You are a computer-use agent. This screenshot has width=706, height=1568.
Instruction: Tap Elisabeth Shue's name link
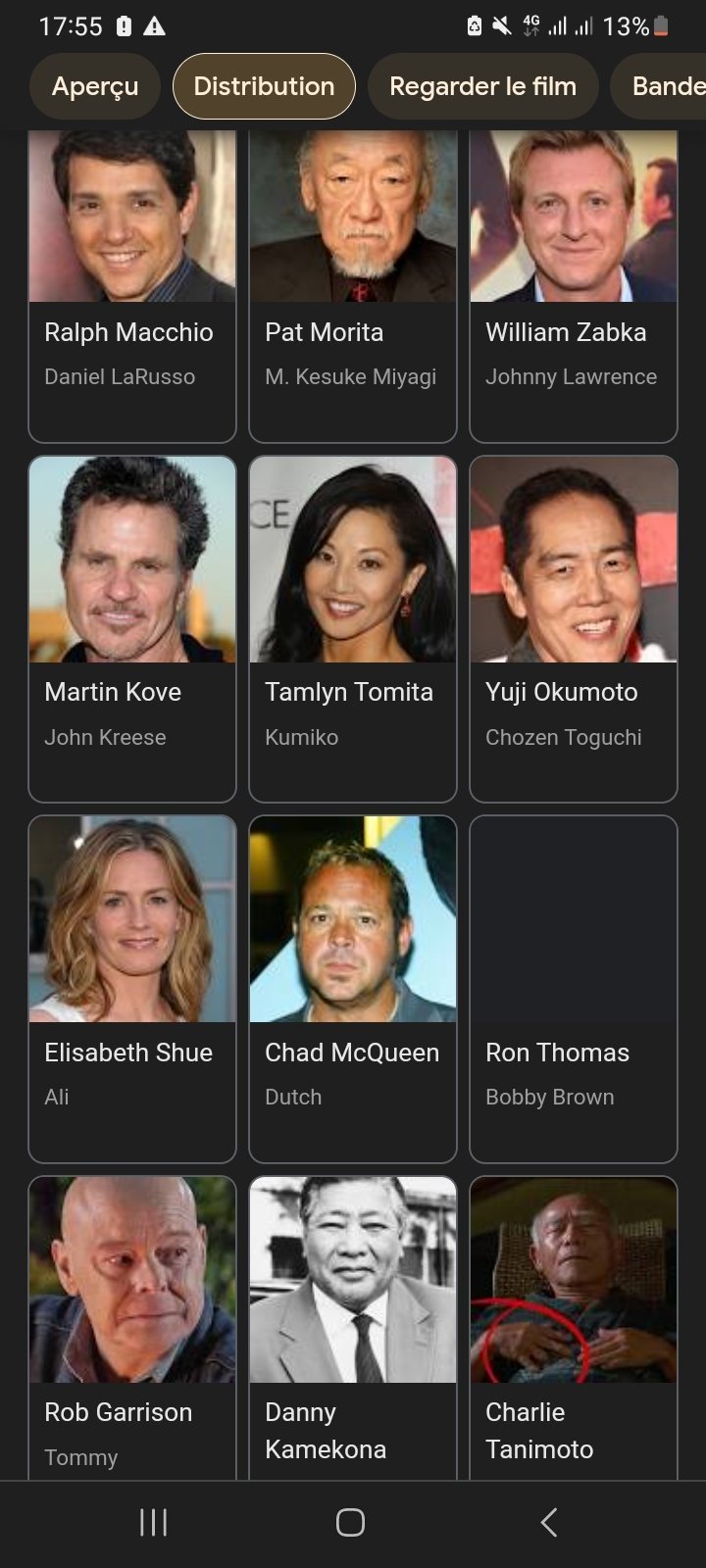[x=128, y=1053]
